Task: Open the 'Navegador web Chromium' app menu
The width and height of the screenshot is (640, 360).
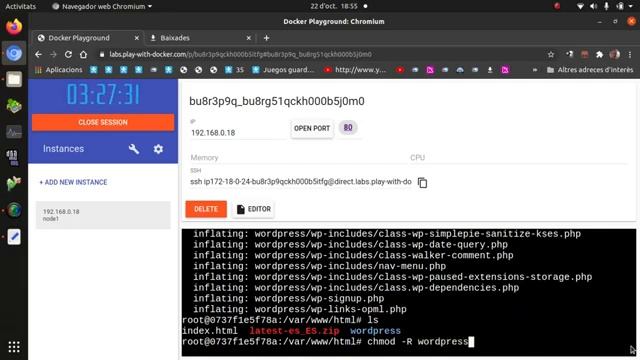Action: 102,6
